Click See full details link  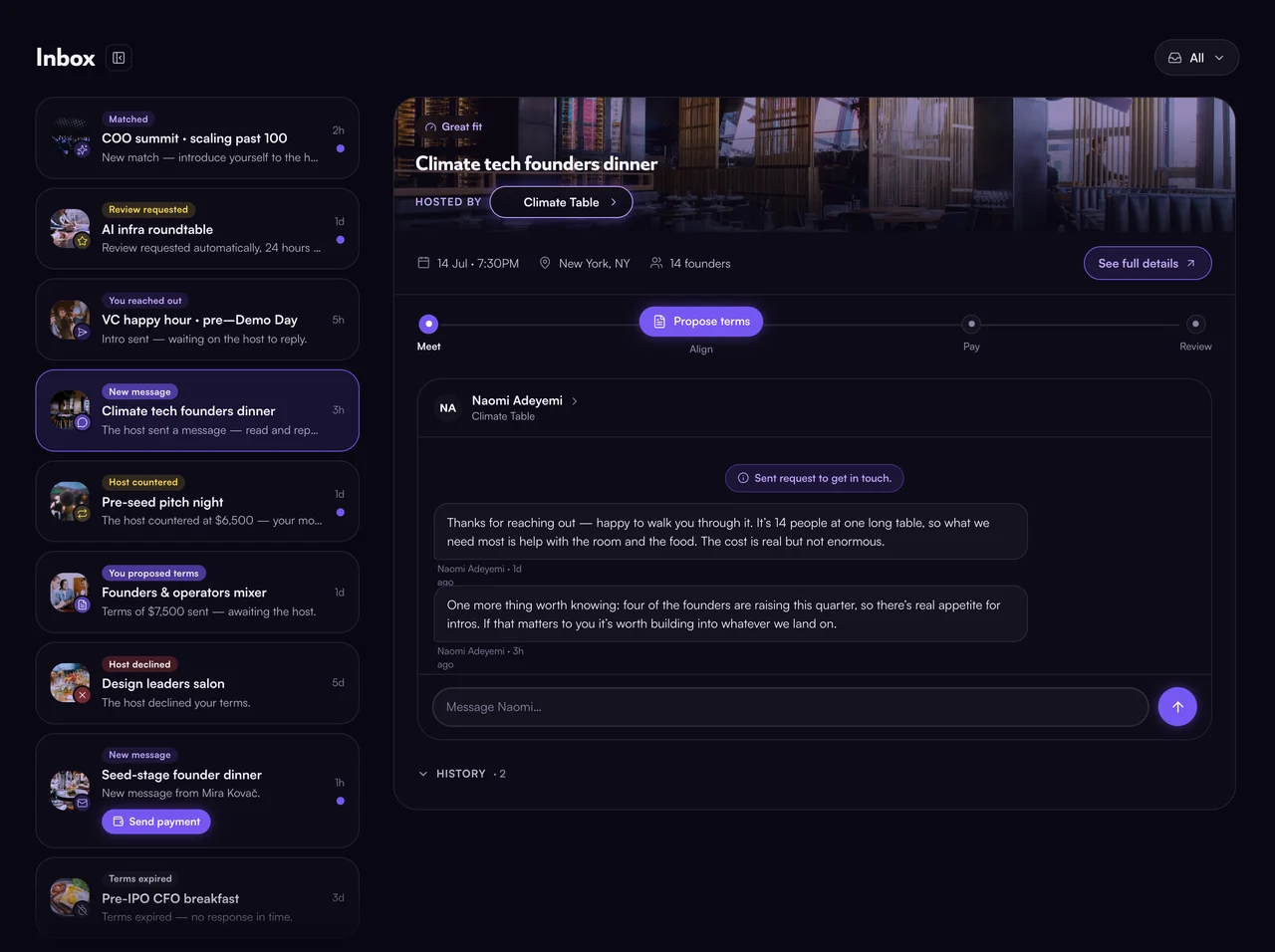(1147, 263)
